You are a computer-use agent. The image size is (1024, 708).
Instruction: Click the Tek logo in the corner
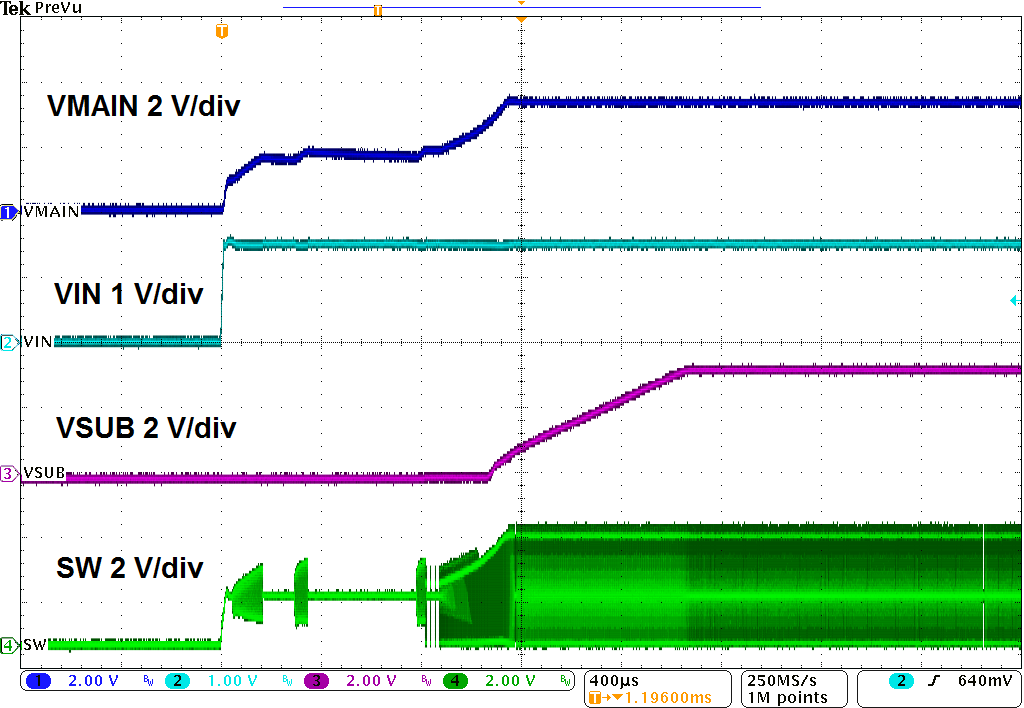15,8
